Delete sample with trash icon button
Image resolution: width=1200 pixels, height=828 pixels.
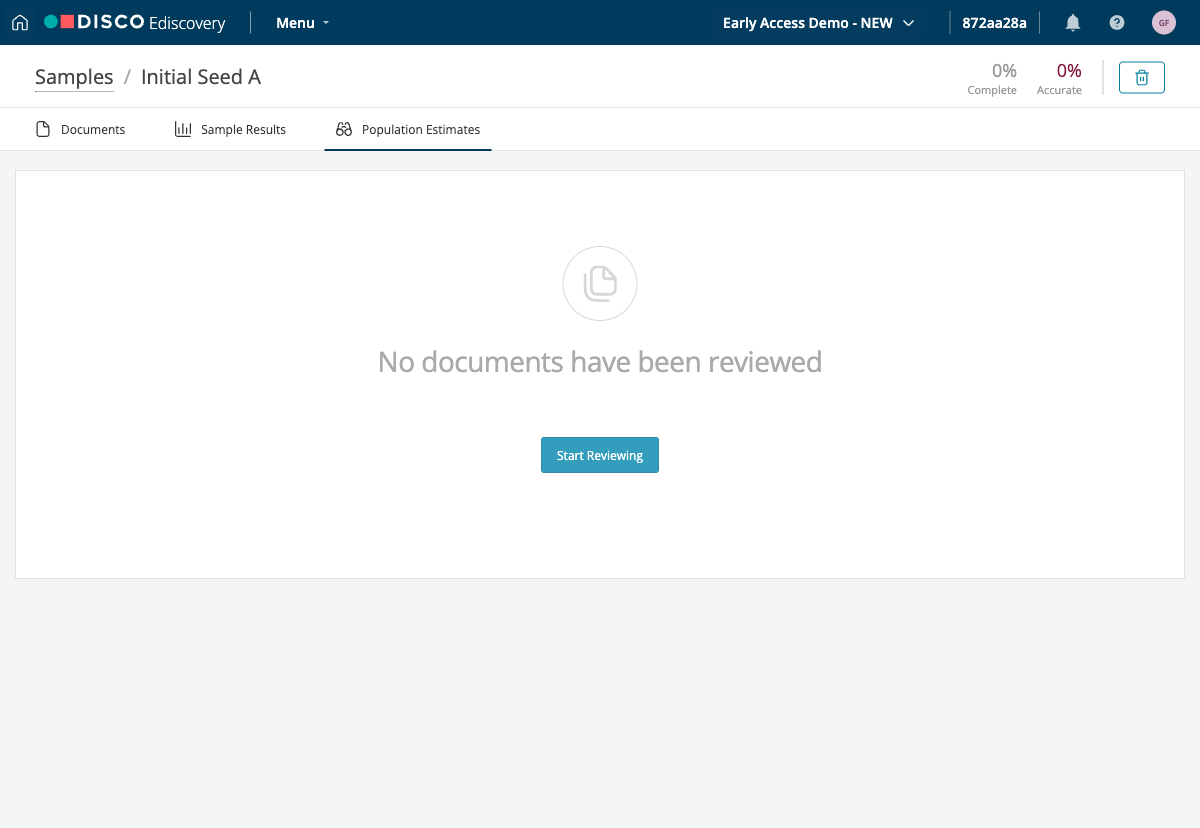coord(1142,77)
